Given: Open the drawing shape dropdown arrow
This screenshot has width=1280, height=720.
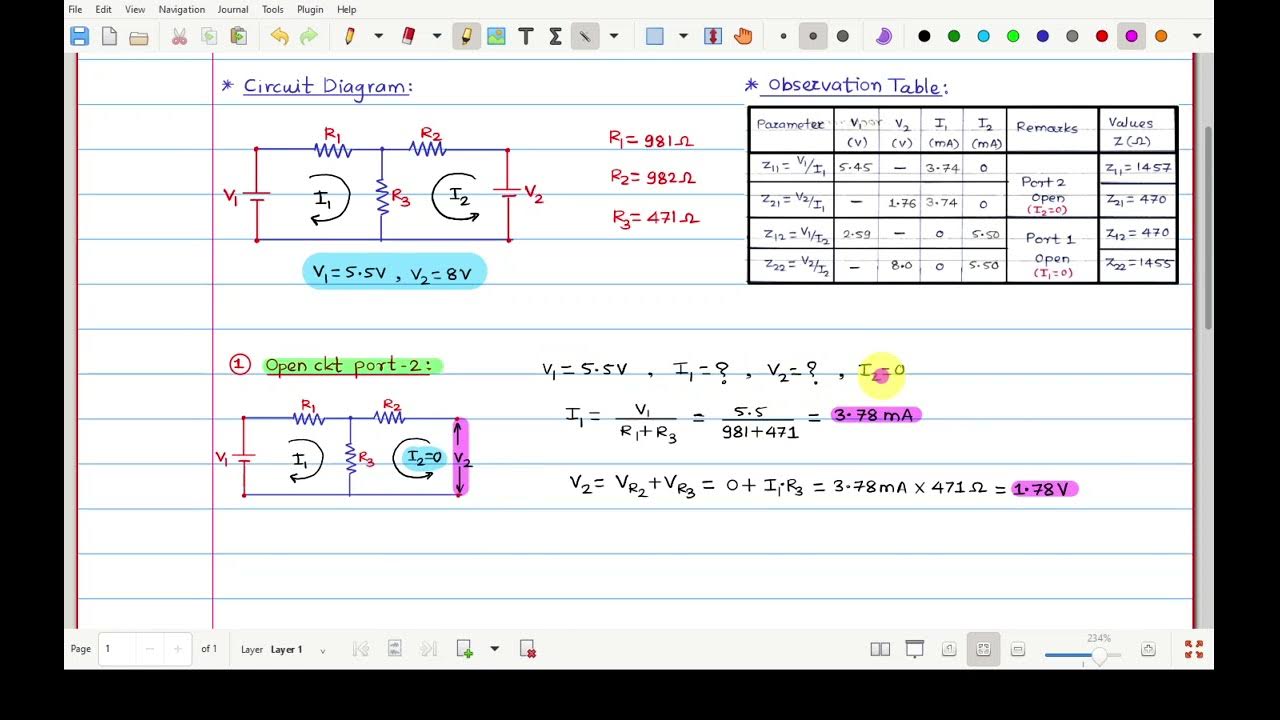Looking at the screenshot, I should click(x=614, y=37).
